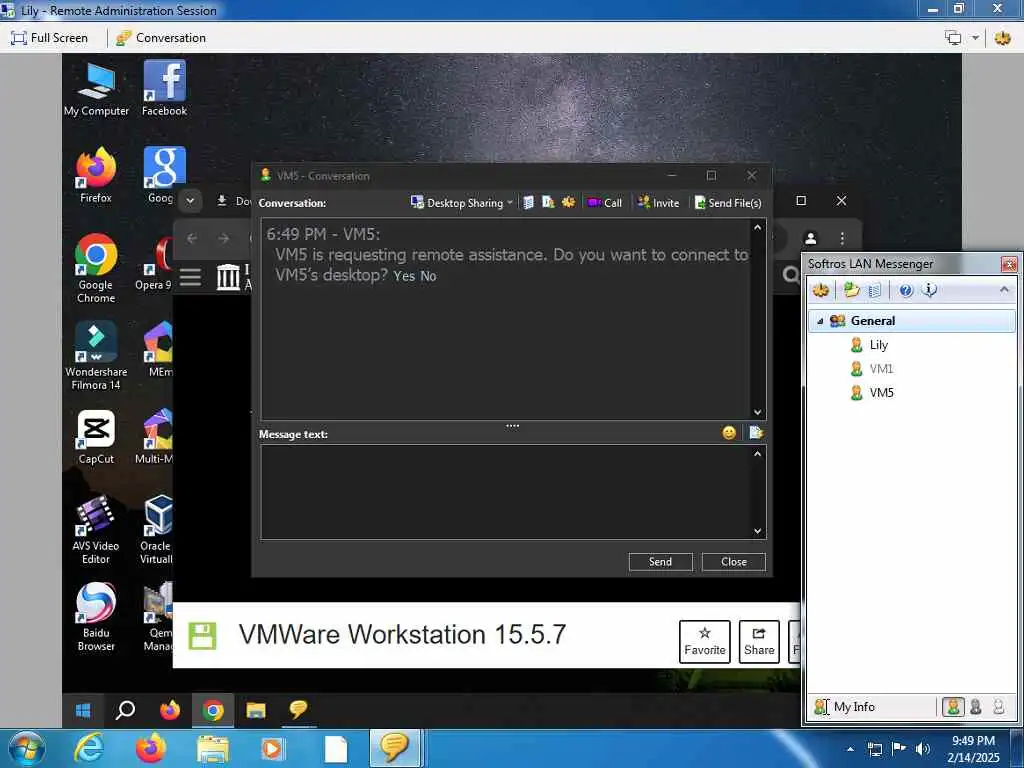Expand the dropdown arrow beside monitors icon
This screenshot has width=1024, height=768.
(x=975, y=38)
